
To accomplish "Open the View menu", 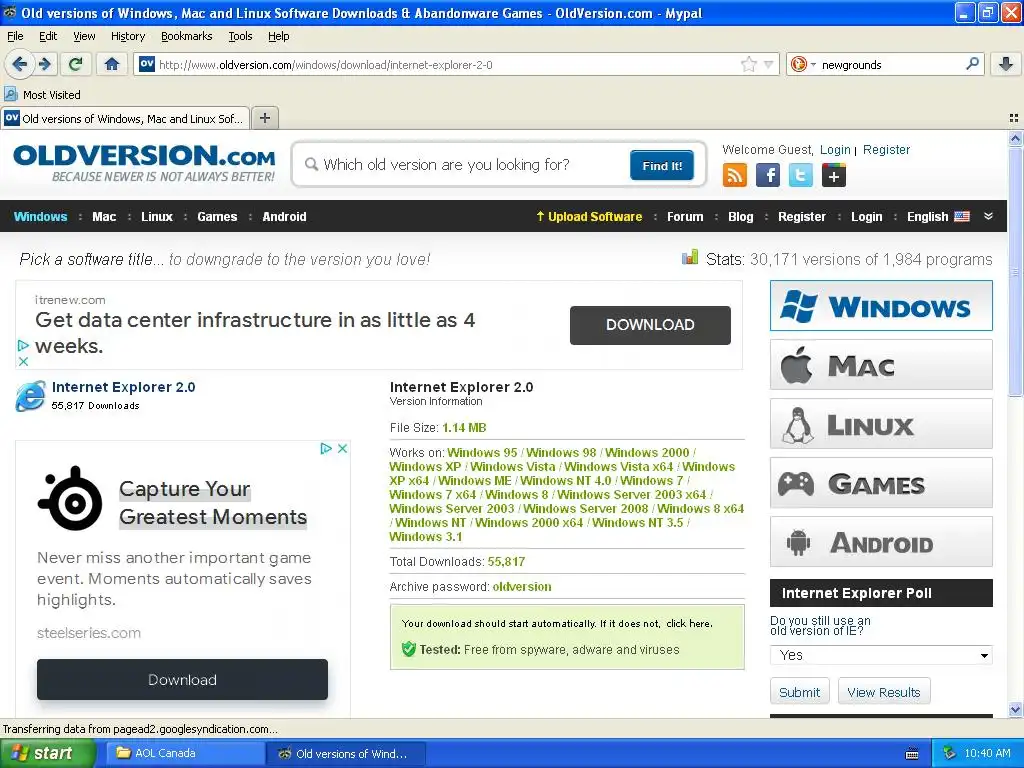I will [x=84, y=36].
